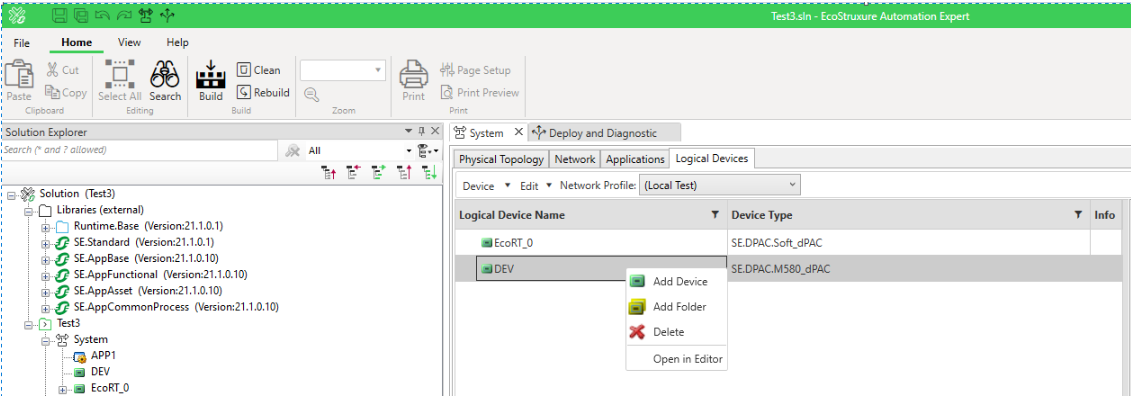The width and height of the screenshot is (1131, 404).
Task: Open the Zoom level combo box
Action: click(343, 70)
